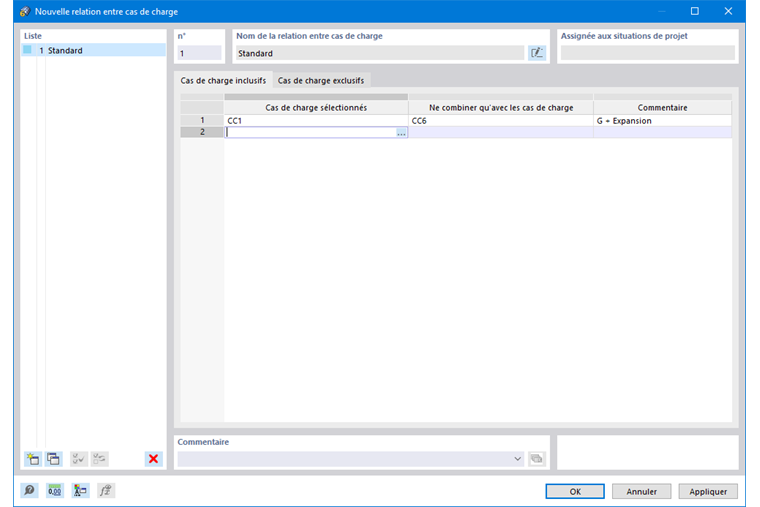Viewport: 760px width, 507px height.
Task: Switch to Cas de charge inclusifs tab
Action: click(x=223, y=80)
